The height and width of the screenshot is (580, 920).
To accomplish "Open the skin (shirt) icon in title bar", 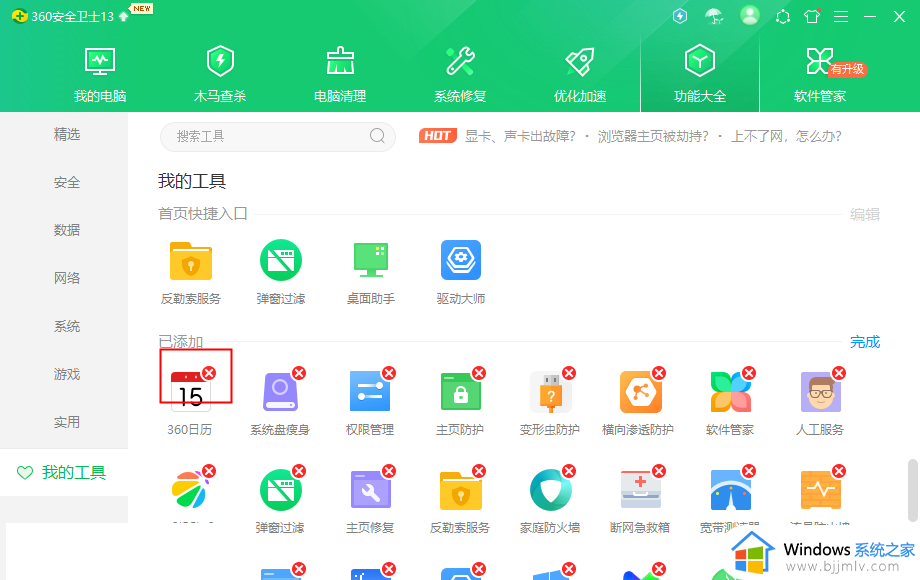I will pyautogui.click(x=812, y=16).
